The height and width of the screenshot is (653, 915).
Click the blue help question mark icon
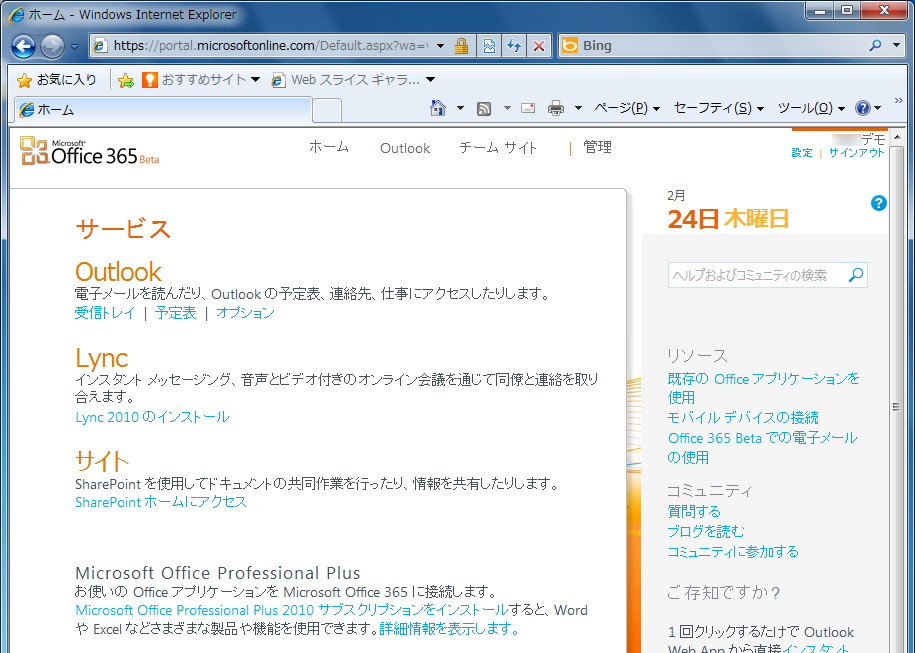coord(879,203)
